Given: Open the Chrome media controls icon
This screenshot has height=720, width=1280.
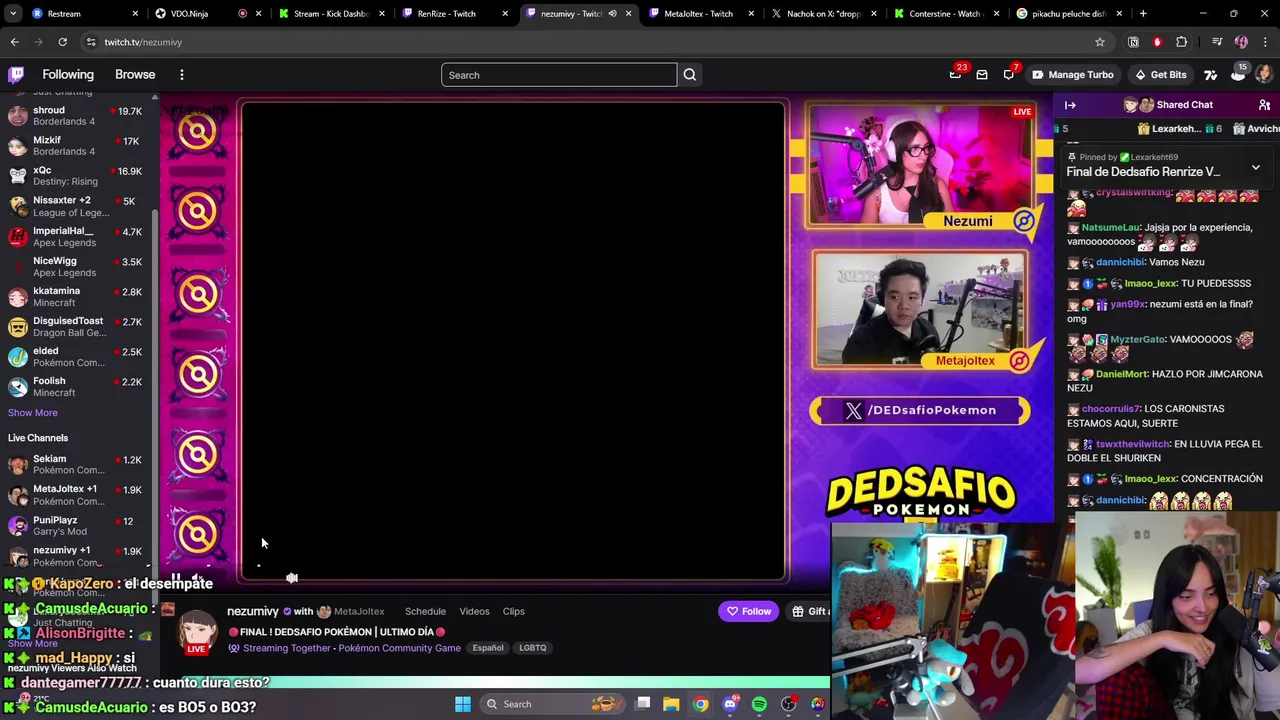Looking at the screenshot, I should click(x=1216, y=42).
